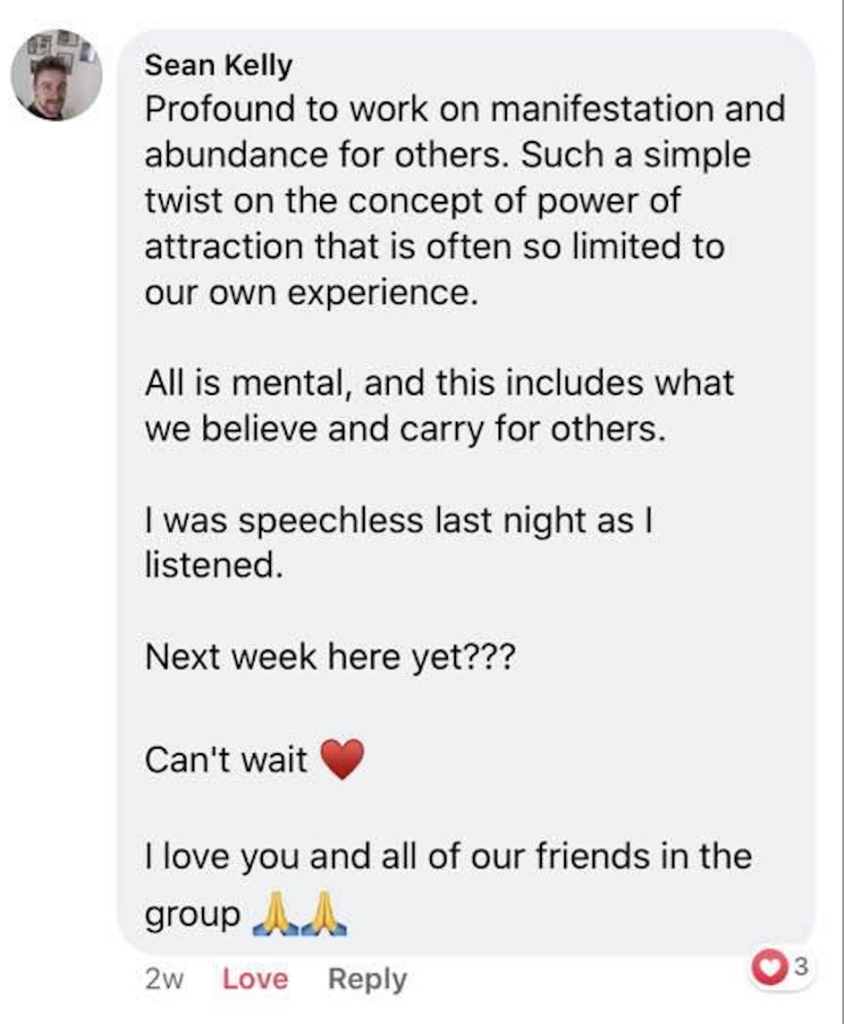Click the "I love you and all" line

pos(448,857)
